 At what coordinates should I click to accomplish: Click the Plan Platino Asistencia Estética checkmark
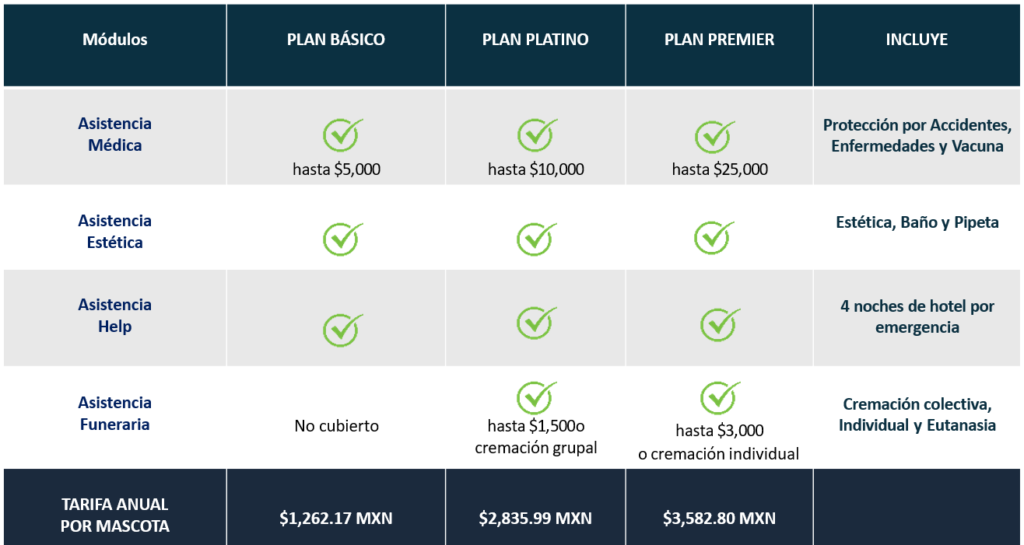click(x=536, y=238)
